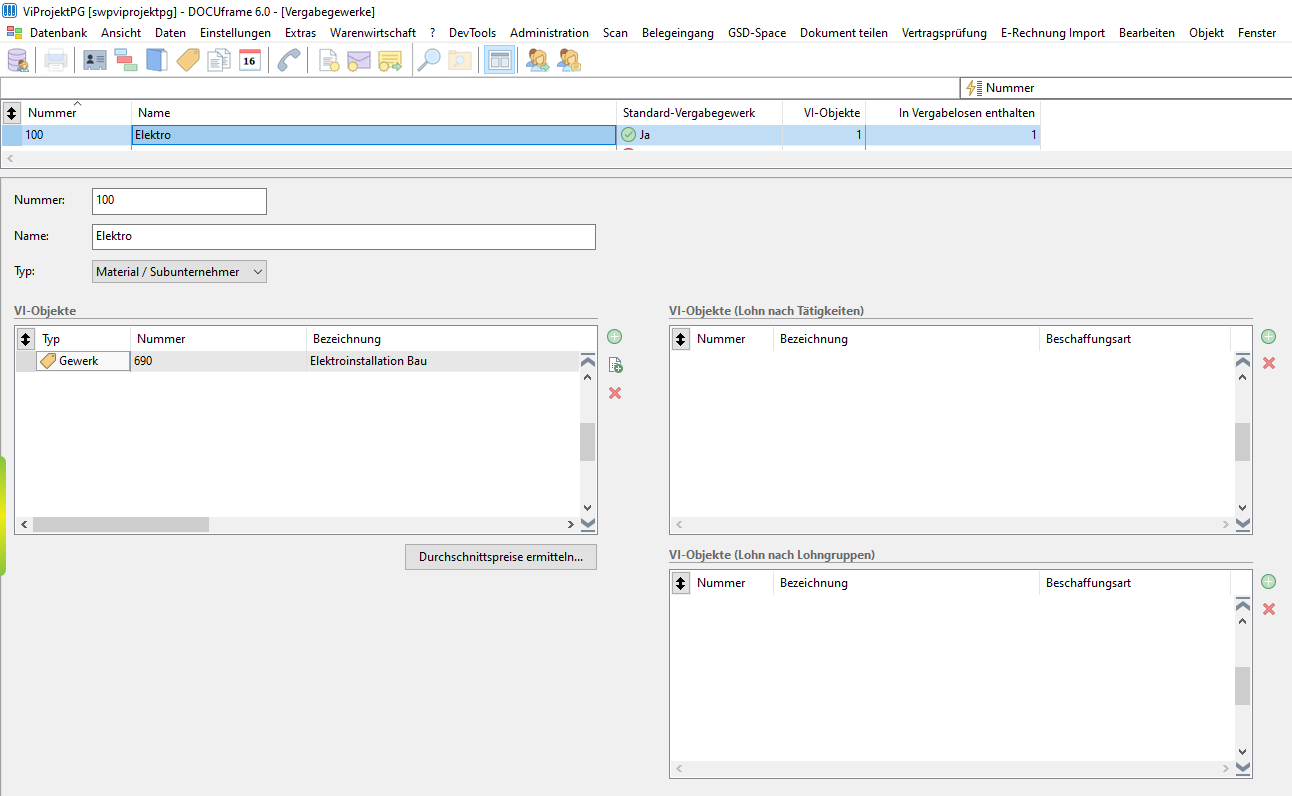Click the lightning quick-search icon beside Nummer

(973, 88)
